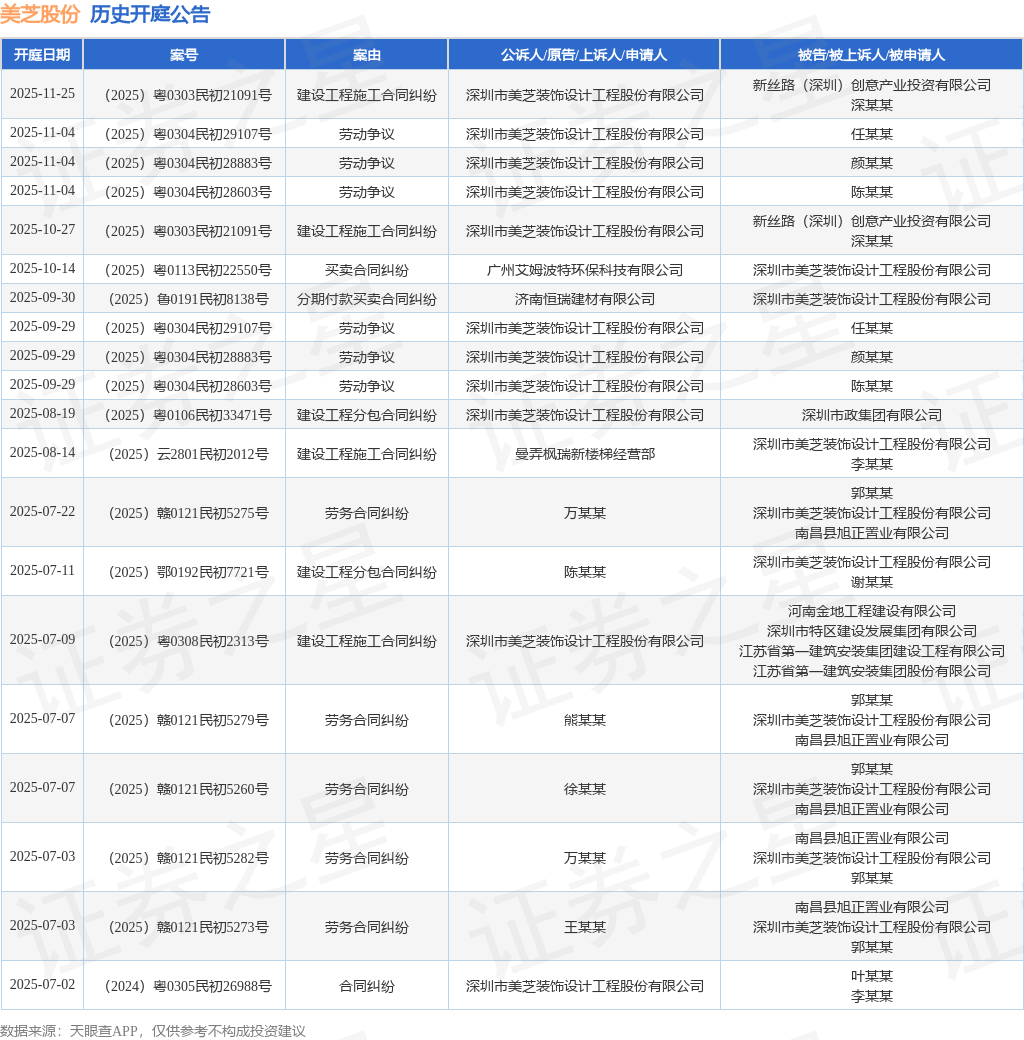The width and height of the screenshot is (1024, 1040).
Task: Click the date 2025-07-02
Action: coord(42,984)
